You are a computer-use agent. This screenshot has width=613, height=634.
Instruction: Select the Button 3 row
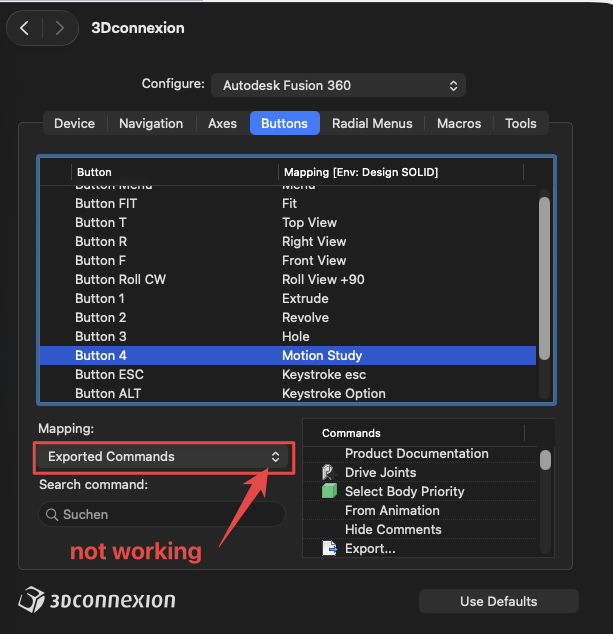pyautogui.click(x=288, y=336)
